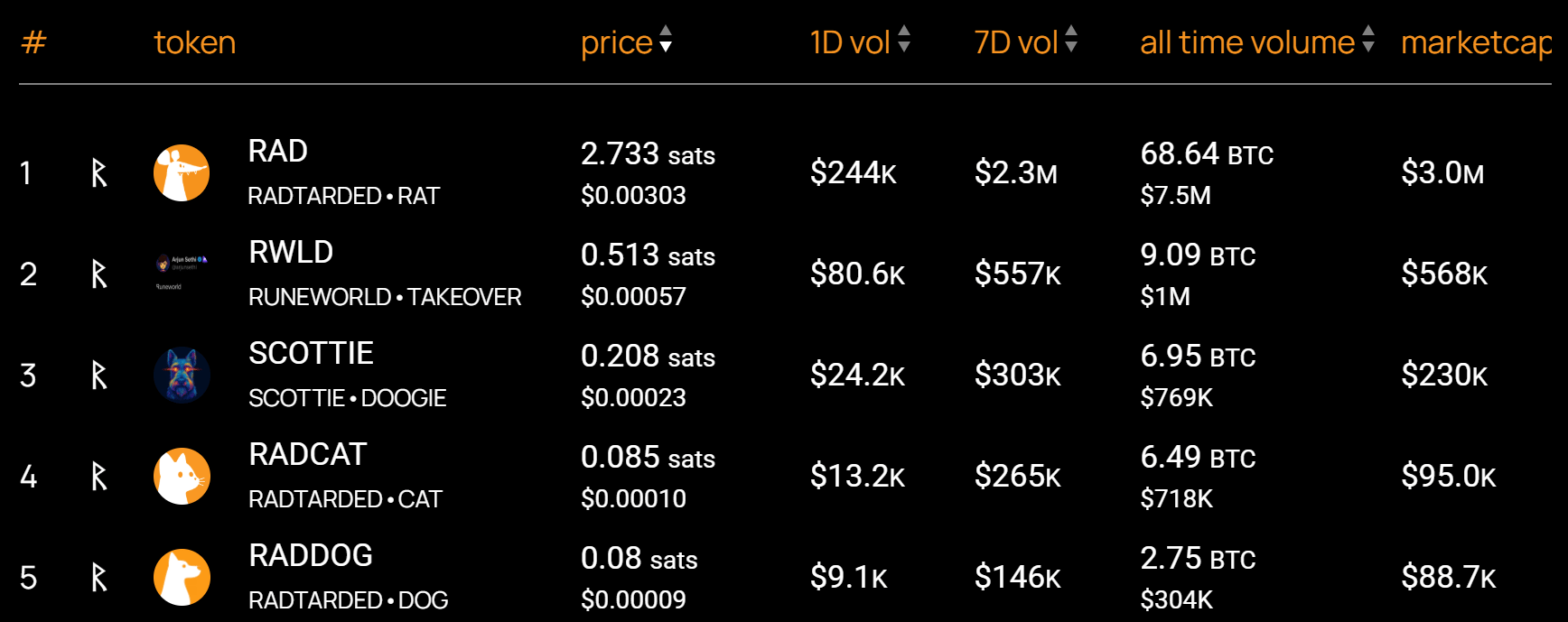Click the RWLD Runeworld token image

point(182,274)
